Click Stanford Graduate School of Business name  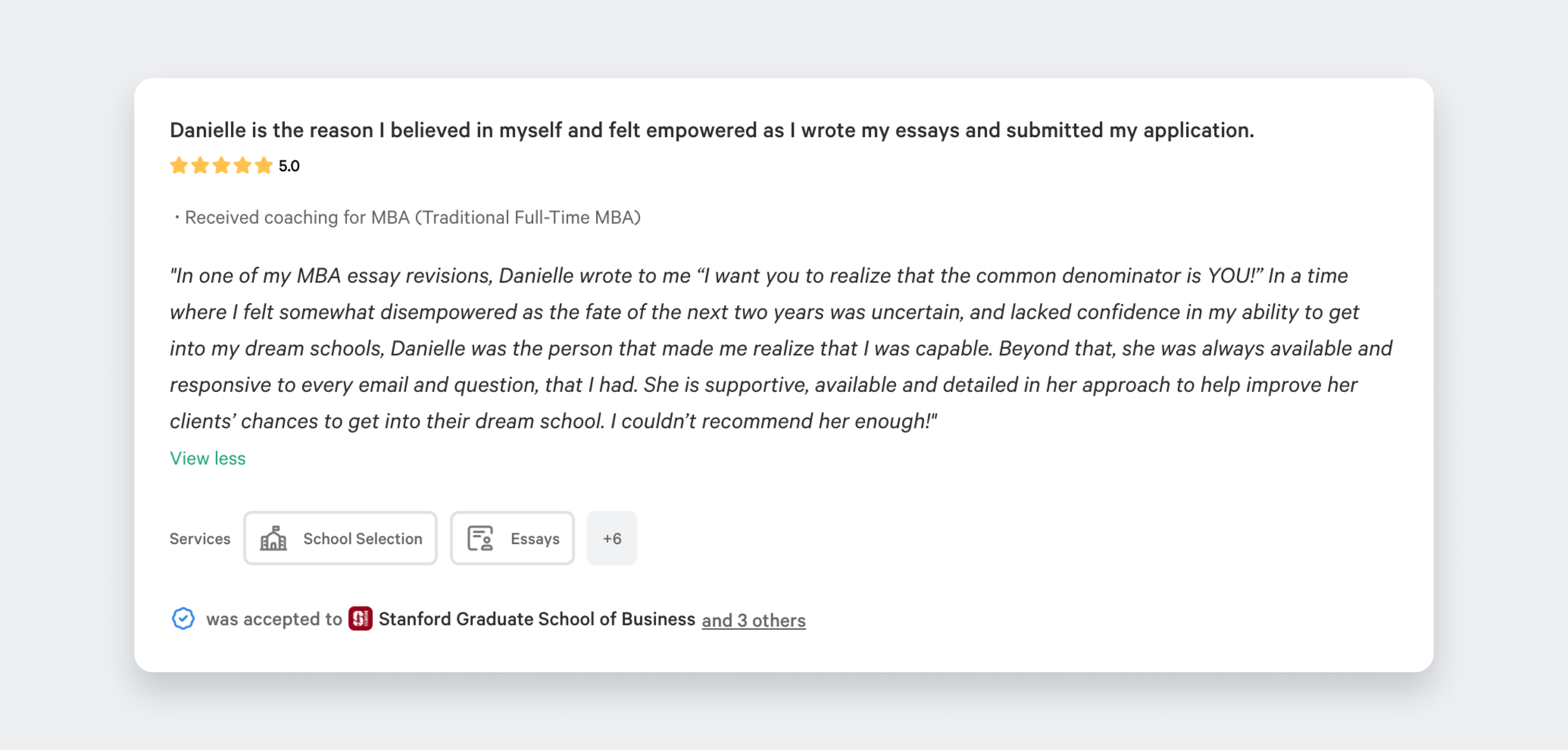coord(536,619)
